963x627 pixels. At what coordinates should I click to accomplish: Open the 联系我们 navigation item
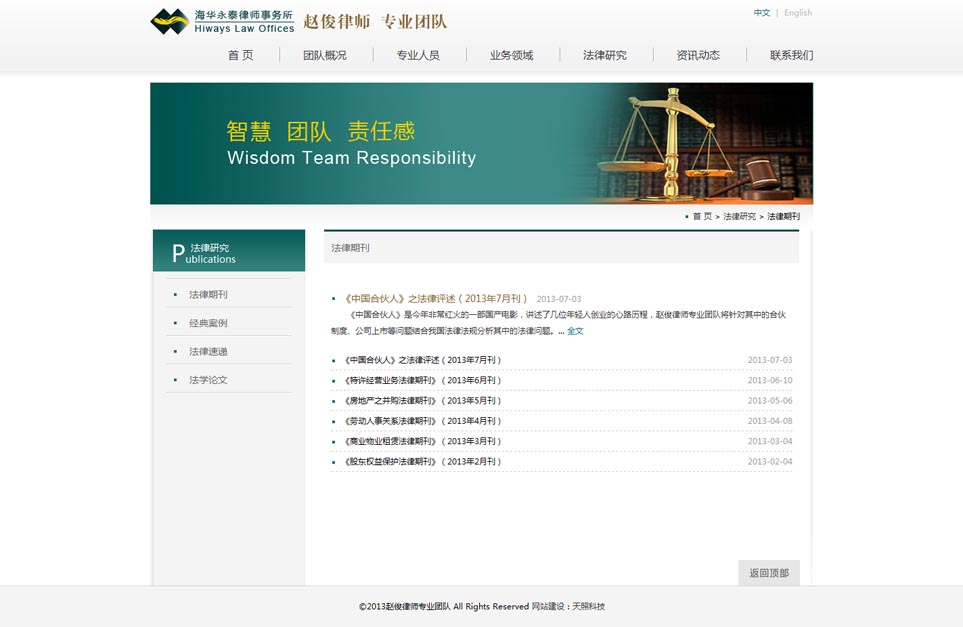[791, 55]
